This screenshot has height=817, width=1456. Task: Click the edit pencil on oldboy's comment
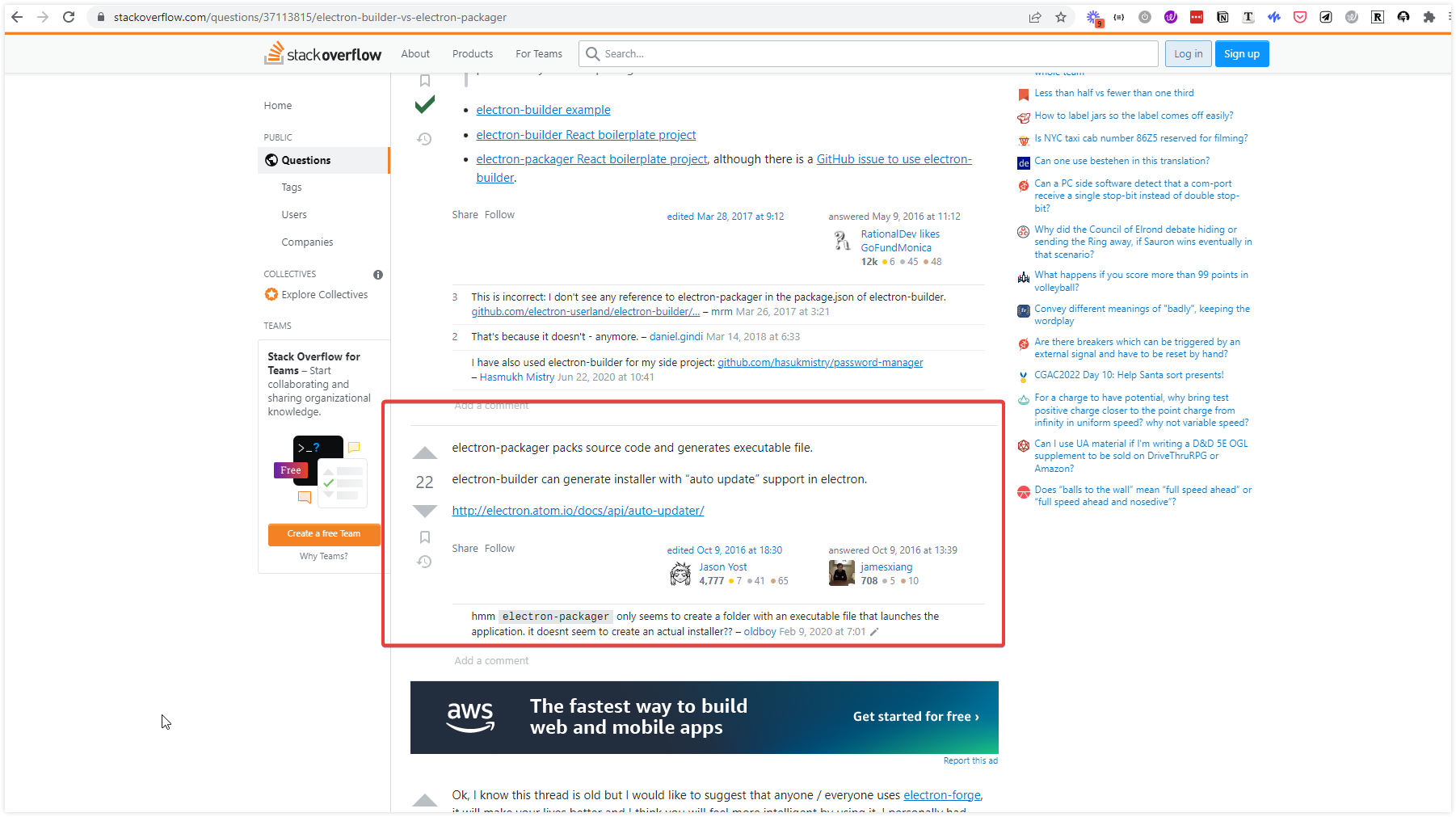[874, 632]
